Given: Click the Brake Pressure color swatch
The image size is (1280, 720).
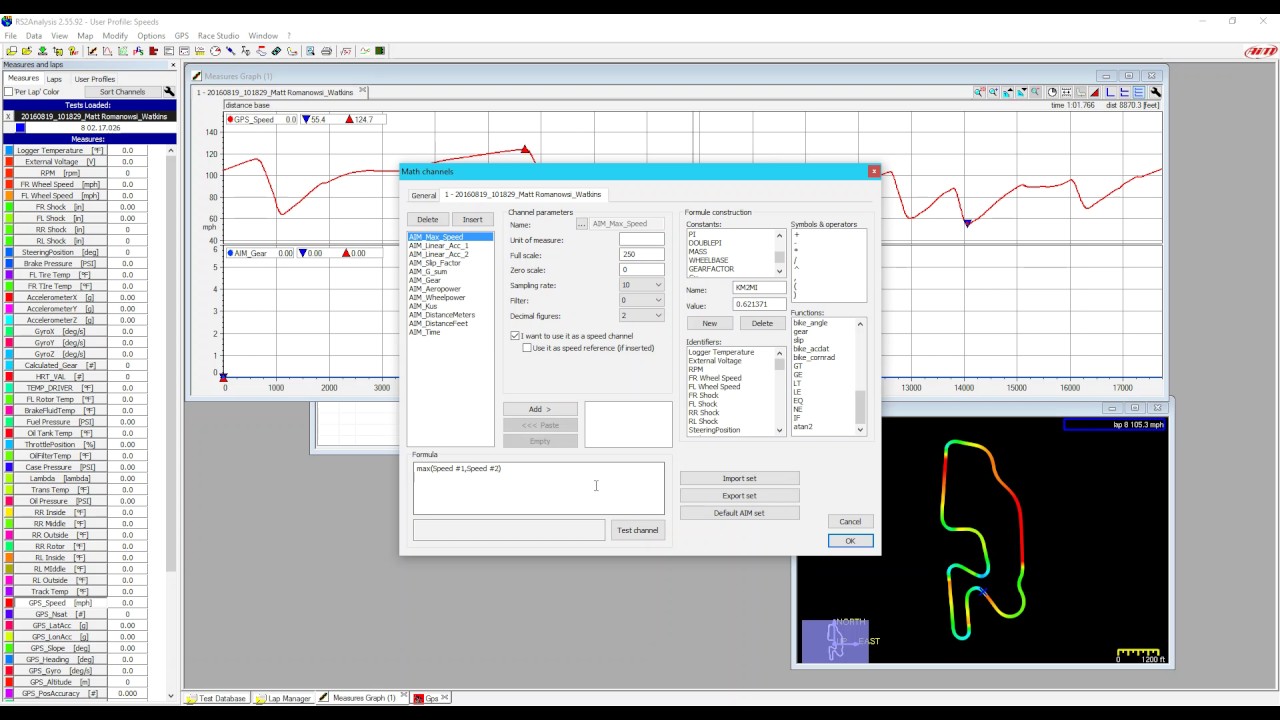Looking at the screenshot, I should tap(9, 264).
